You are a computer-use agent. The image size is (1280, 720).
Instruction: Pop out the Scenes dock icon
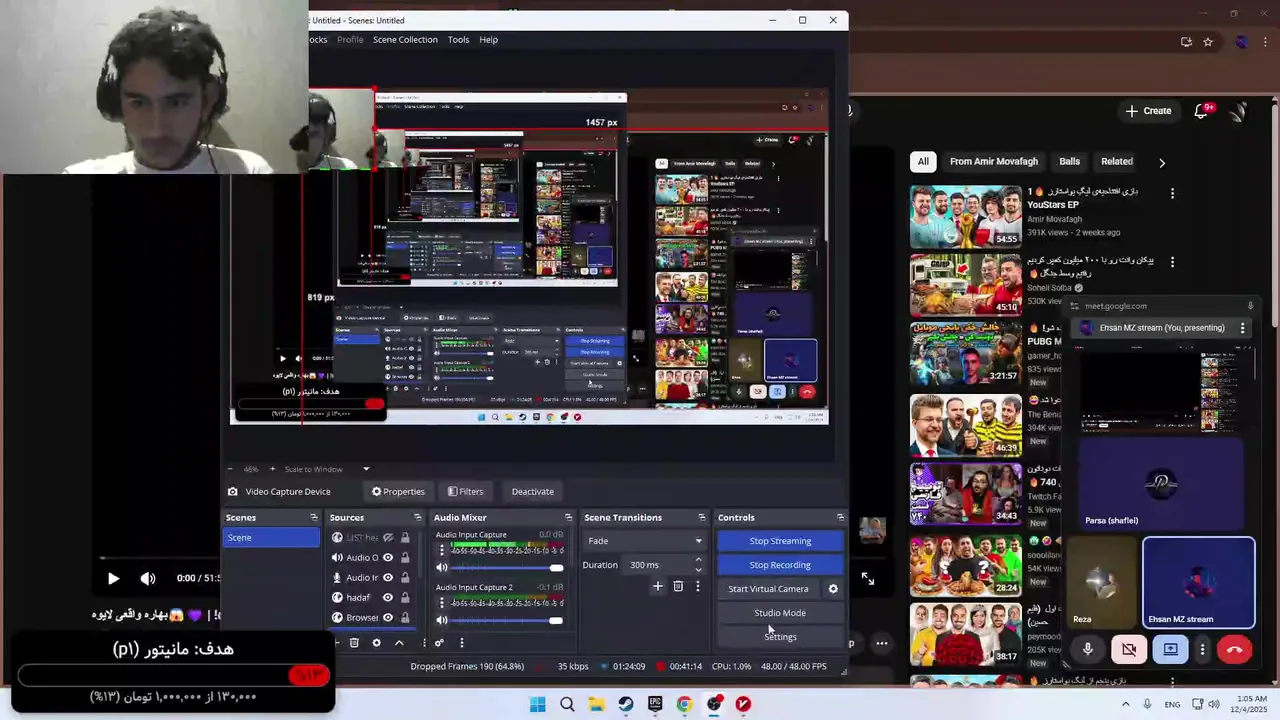[x=314, y=517]
